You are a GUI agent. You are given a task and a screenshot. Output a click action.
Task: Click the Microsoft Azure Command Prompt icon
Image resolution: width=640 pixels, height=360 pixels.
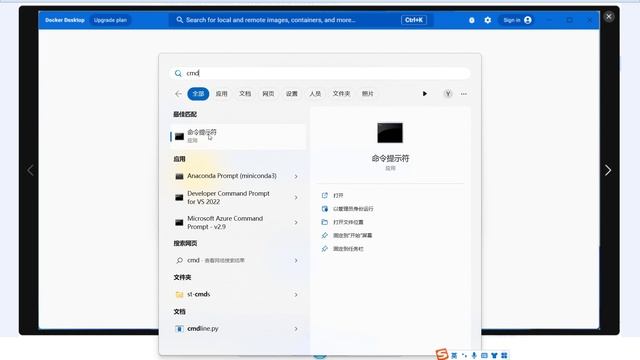[x=179, y=223]
